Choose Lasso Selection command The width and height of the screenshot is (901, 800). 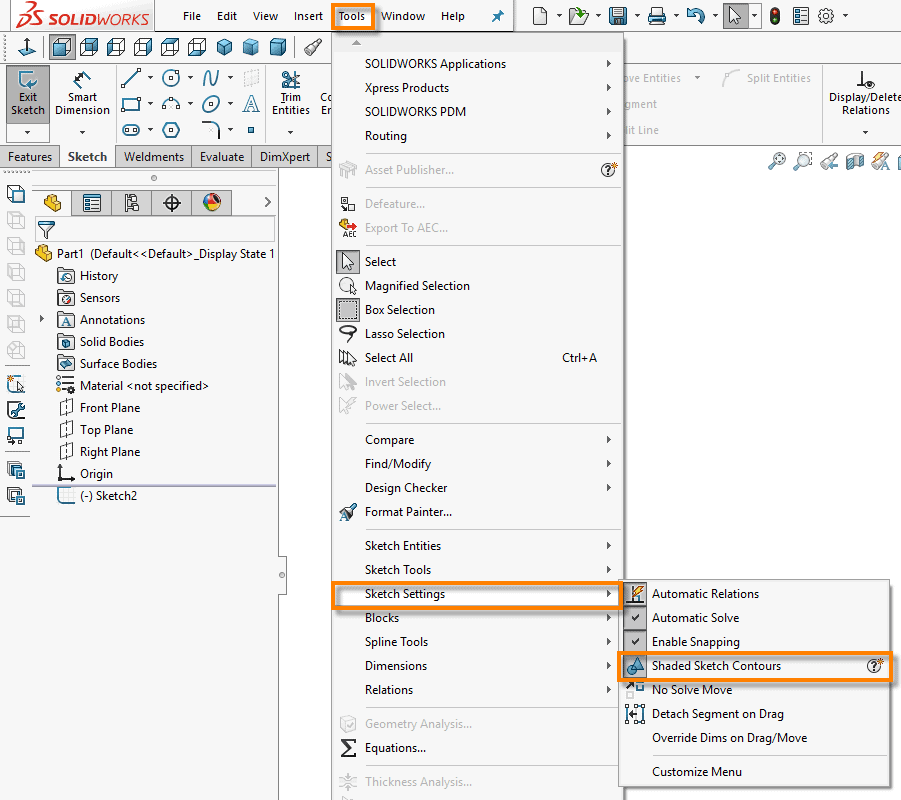click(x=405, y=334)
